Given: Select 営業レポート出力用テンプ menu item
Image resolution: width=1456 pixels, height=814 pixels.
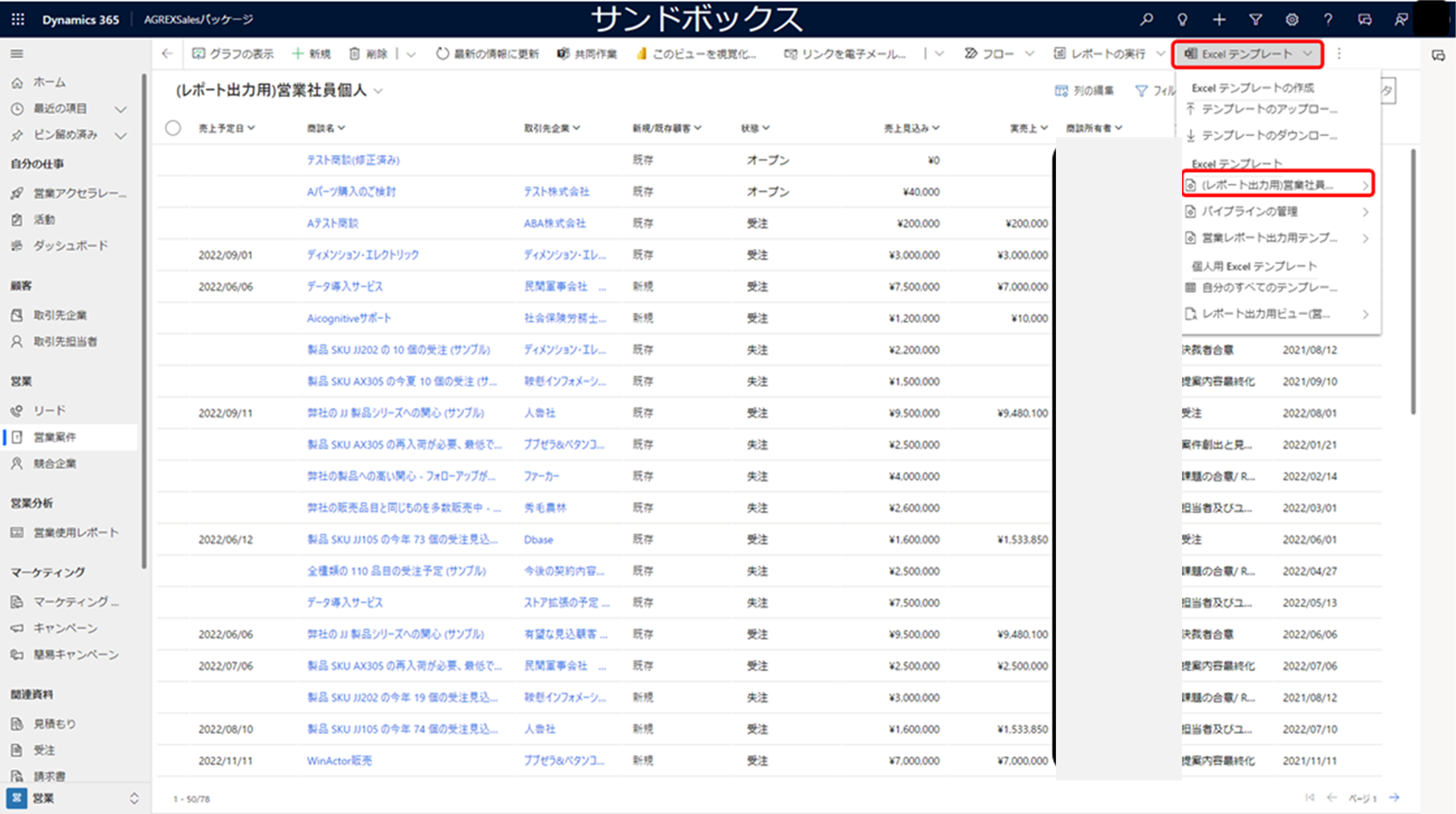Looking at the screenshot, I should [1278, 238].
